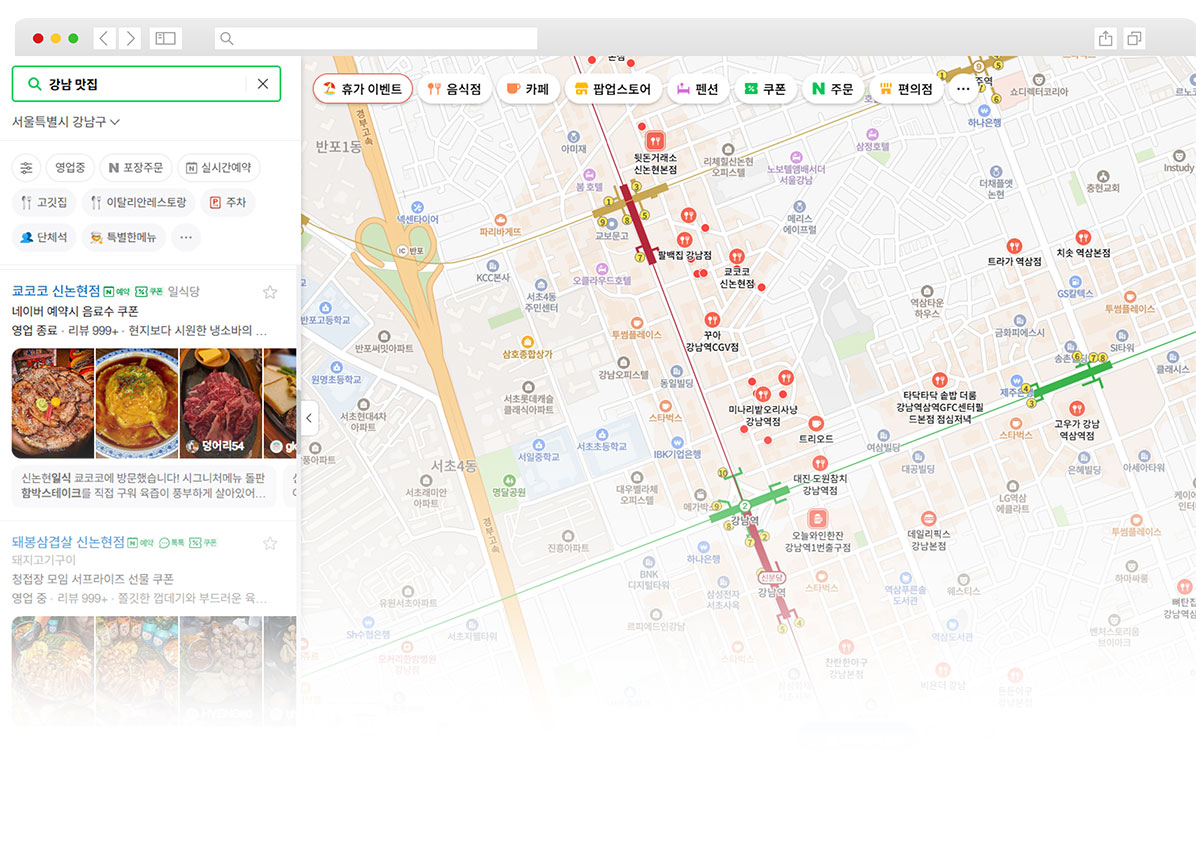Collapse the search results side panel
1196x844 pixels.
[309, 418]
